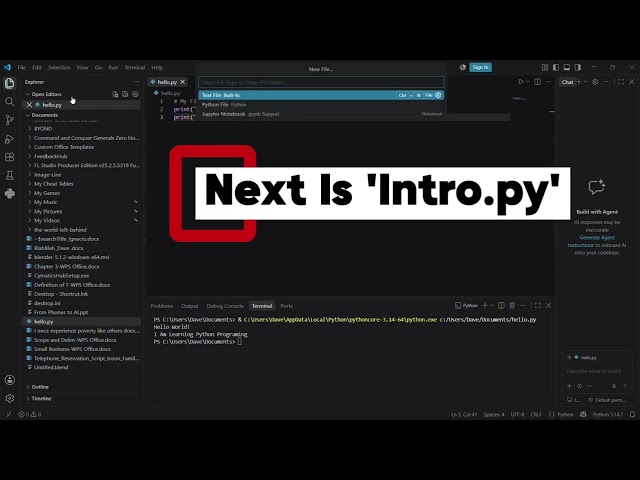
Task: Open the Accounts menu icon
Action: [x=9, y=380]
